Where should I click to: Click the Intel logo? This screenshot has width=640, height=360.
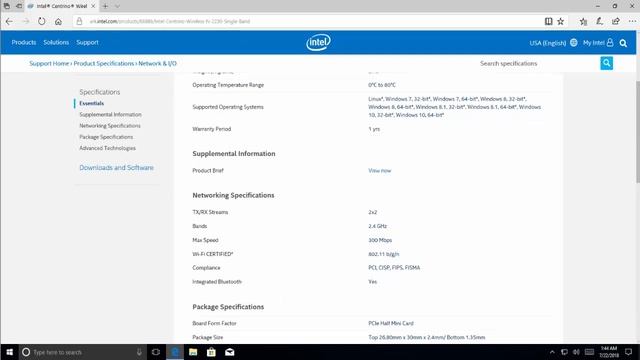pos(318,42)
